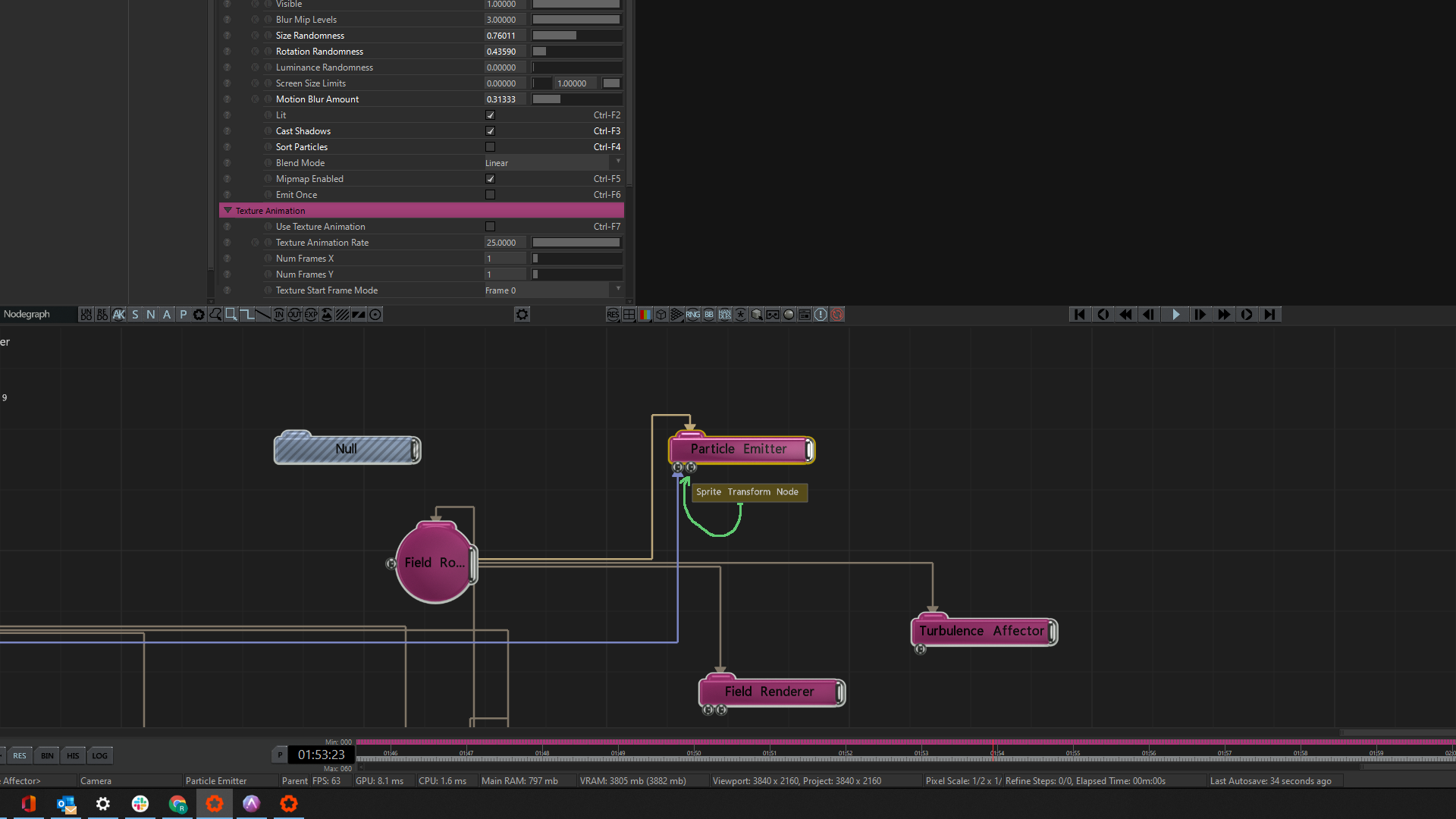Toggle the BB bounding box icon
Viewport: 1456px width, 819px height.
(709, 315)
